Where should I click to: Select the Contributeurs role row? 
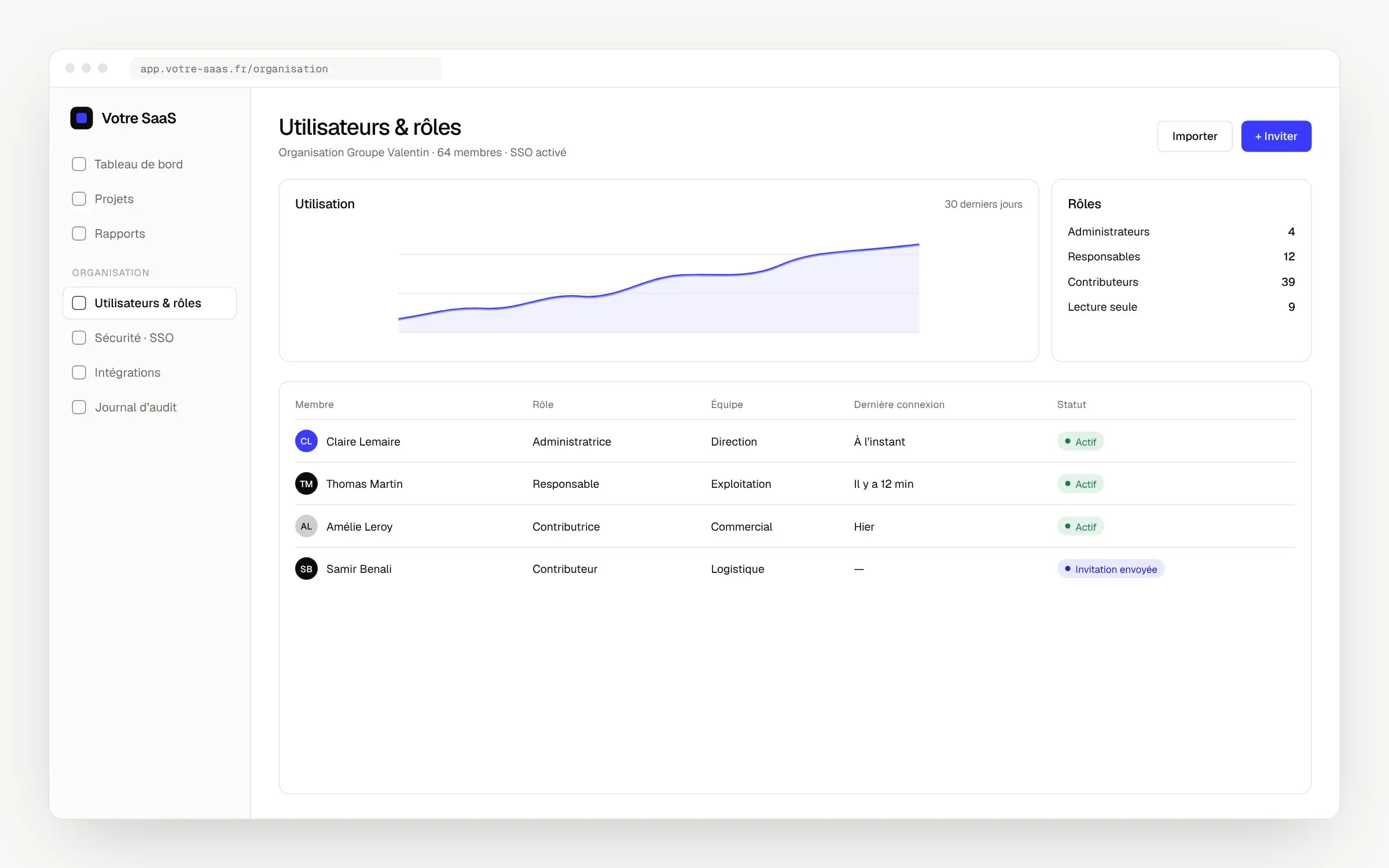pos(1181,282)
